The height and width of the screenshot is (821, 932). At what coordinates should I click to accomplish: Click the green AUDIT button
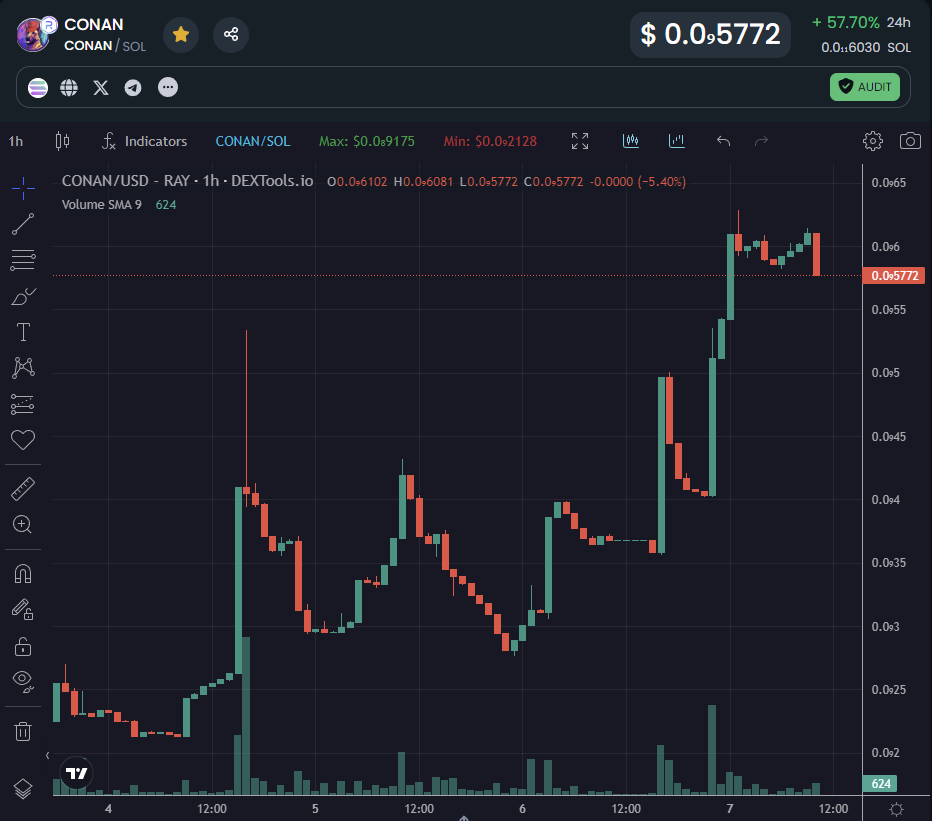coord(864,87)
